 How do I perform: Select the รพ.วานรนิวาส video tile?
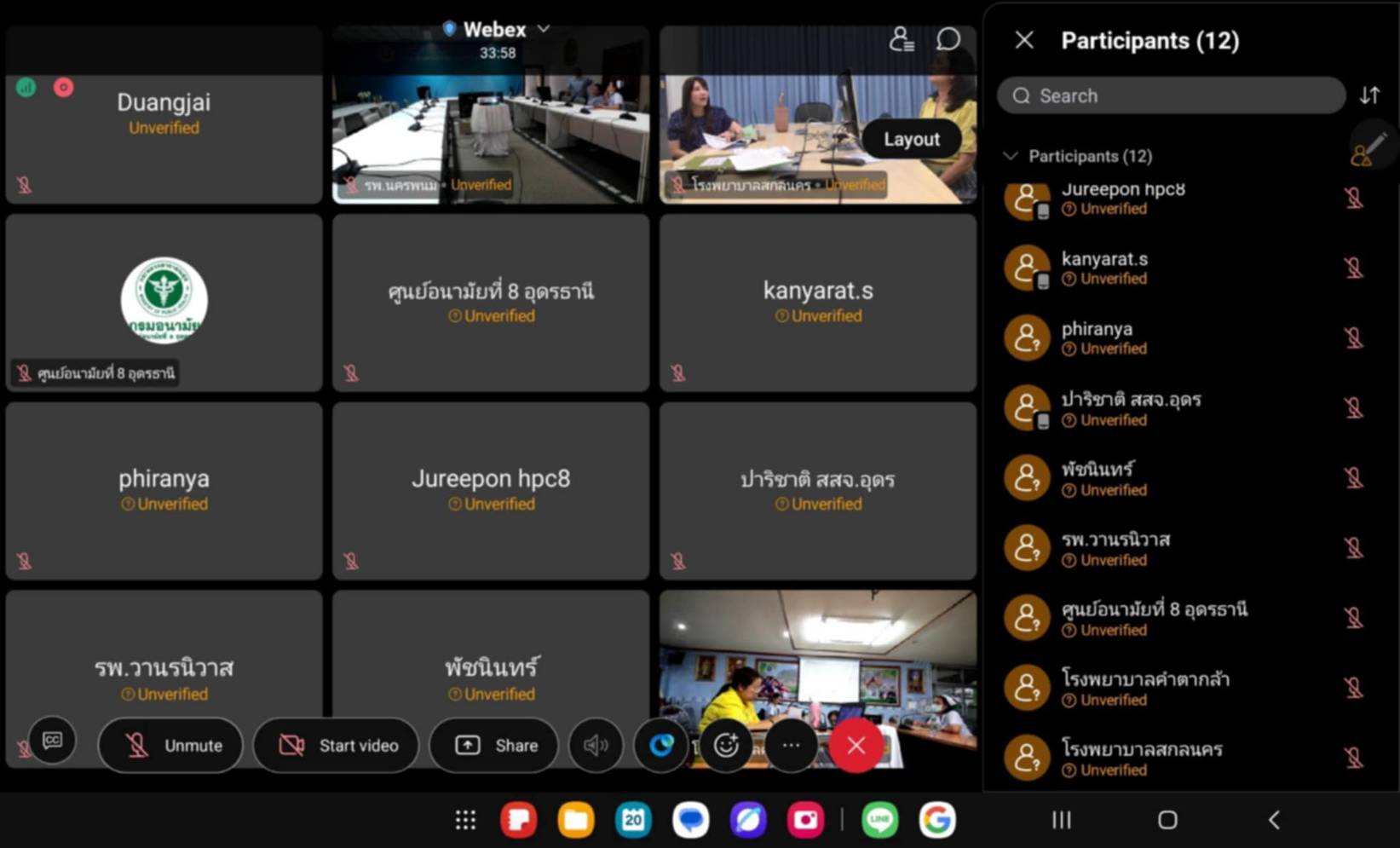[164, 678]
